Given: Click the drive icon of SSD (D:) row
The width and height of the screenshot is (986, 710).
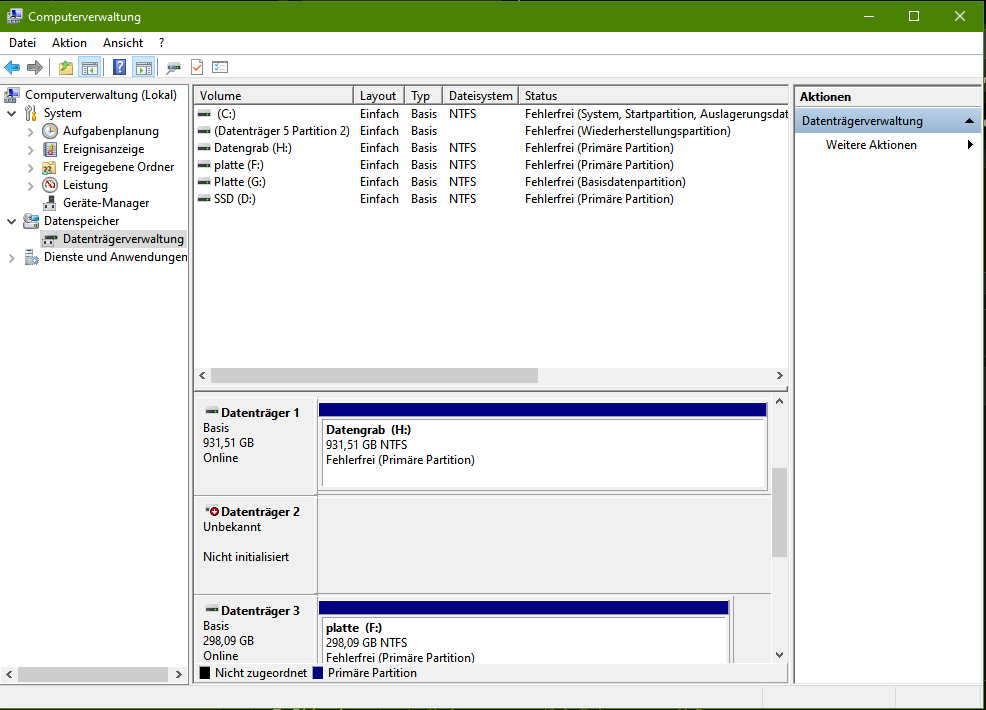Looking at the screenshot, I should pos(204,199).
